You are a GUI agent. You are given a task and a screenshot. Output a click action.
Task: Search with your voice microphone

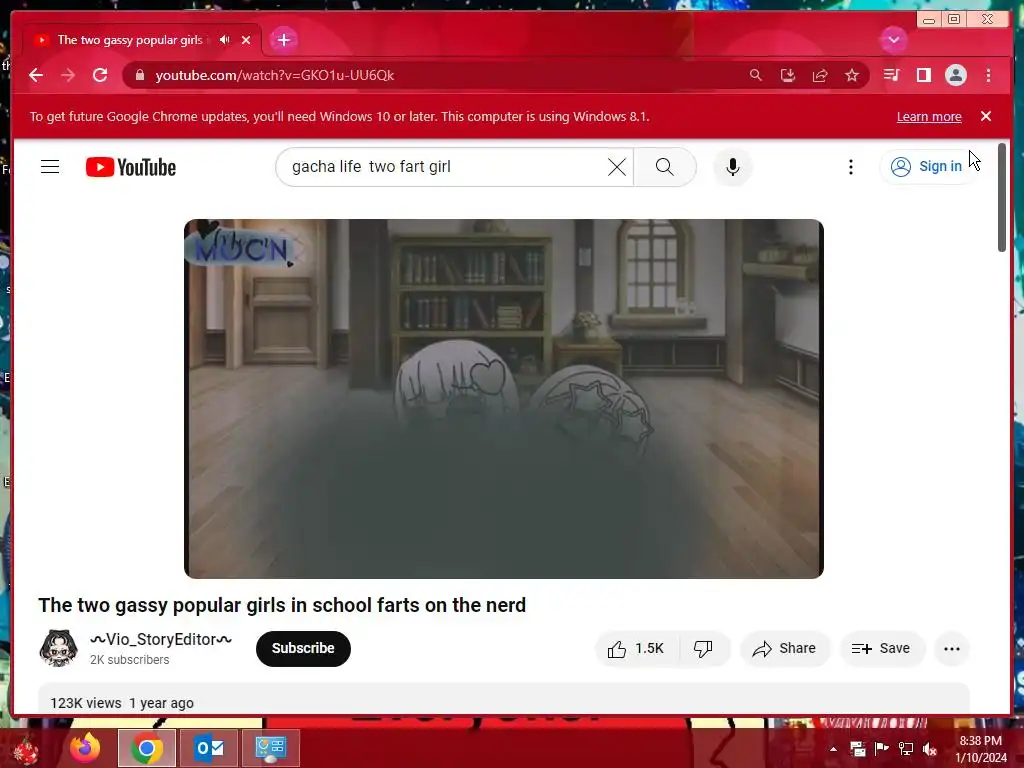point(733,167)
